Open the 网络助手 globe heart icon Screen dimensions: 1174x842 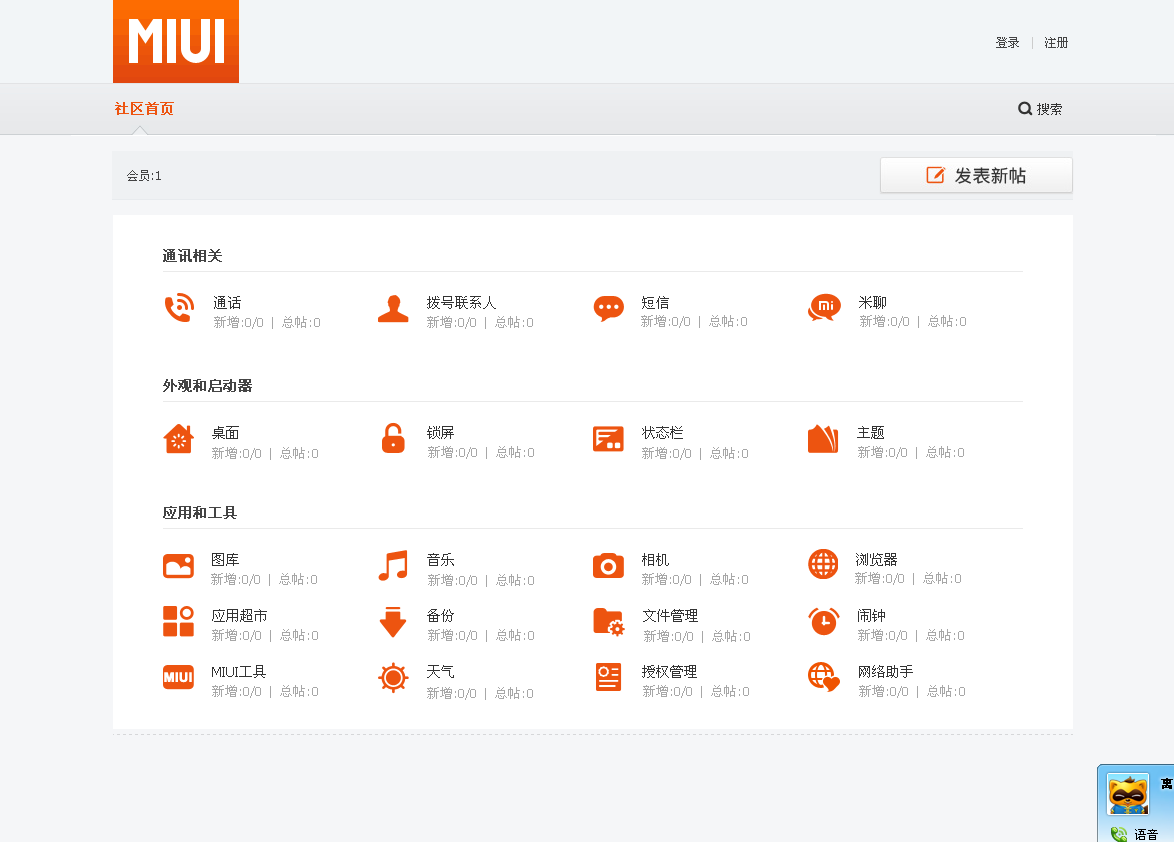coord(824,677)
